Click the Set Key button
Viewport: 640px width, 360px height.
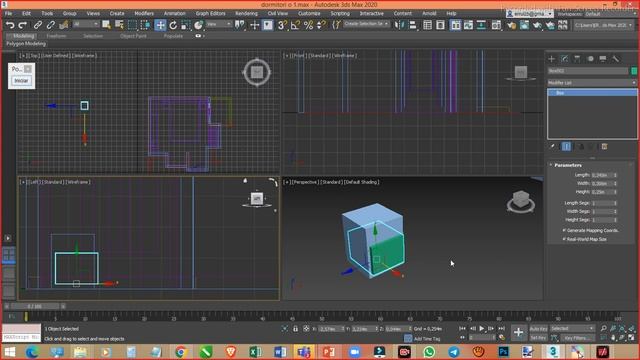tap(538, 338)
